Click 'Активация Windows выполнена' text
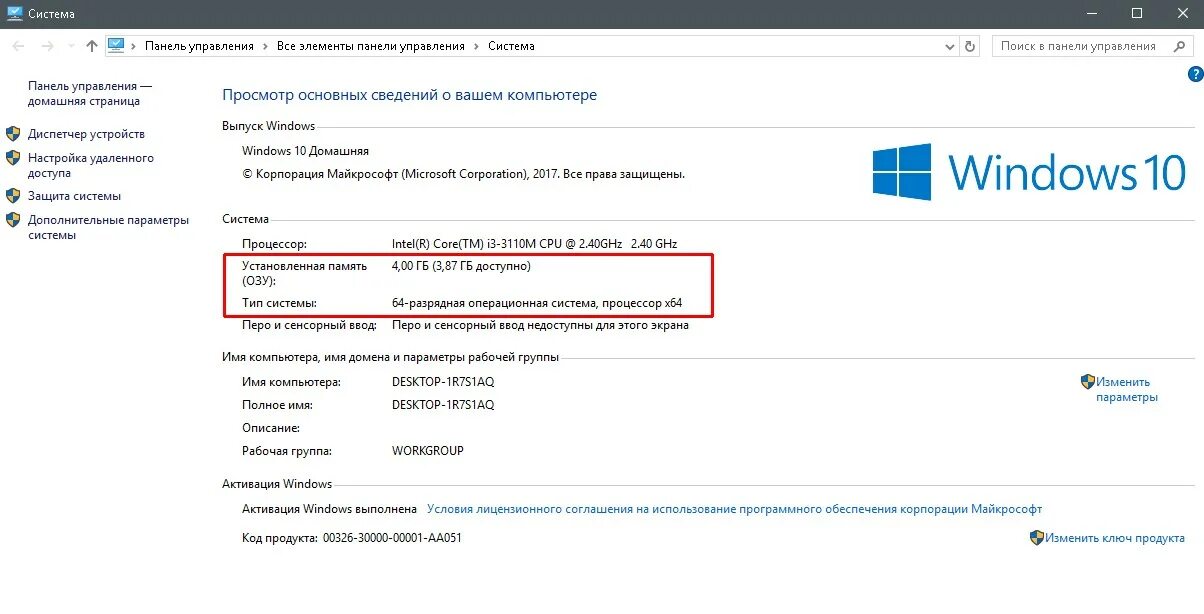The width and height of the screenshot is (1204, 614). coord(329,509)
